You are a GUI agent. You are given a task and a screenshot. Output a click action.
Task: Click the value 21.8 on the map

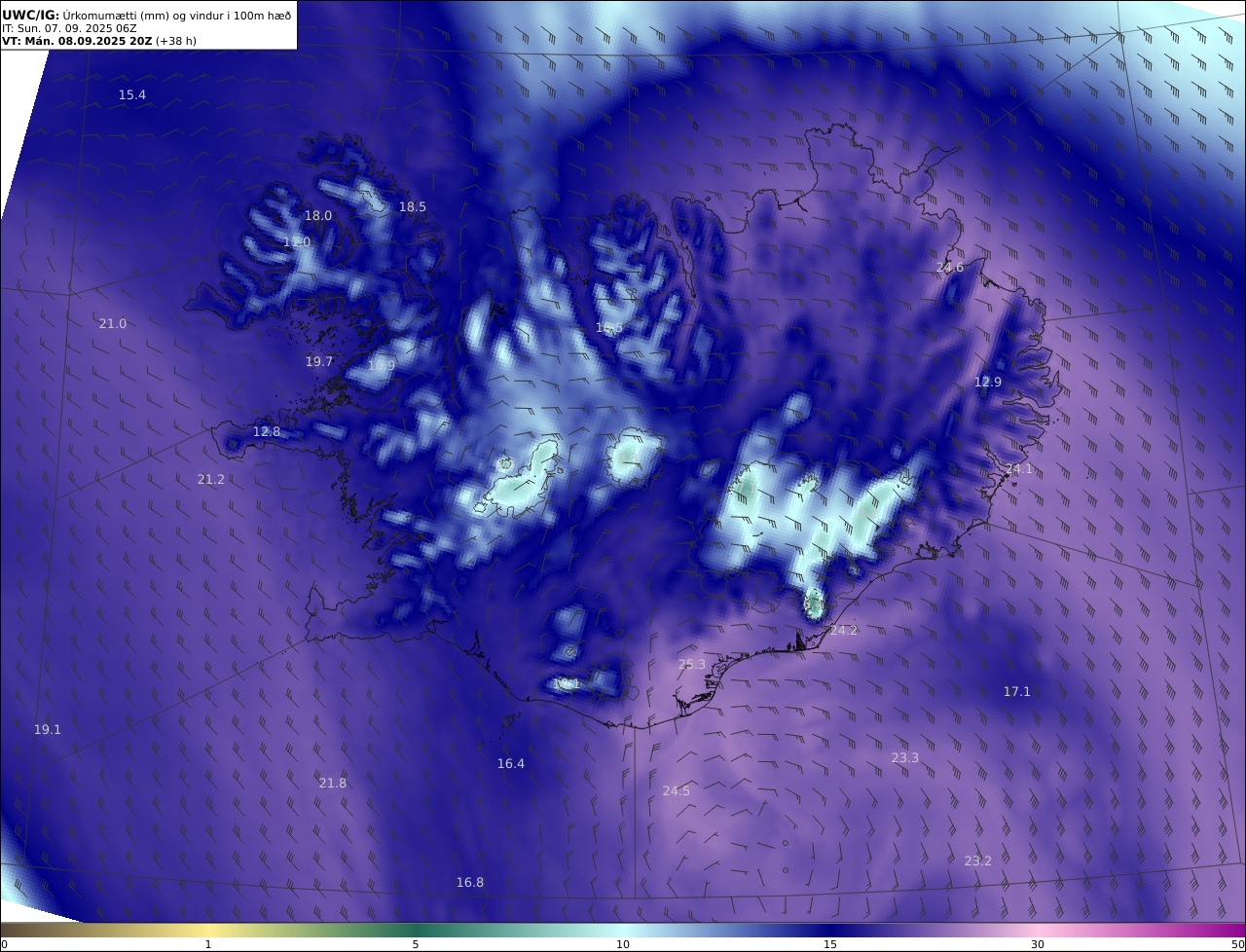coord(333,783)
